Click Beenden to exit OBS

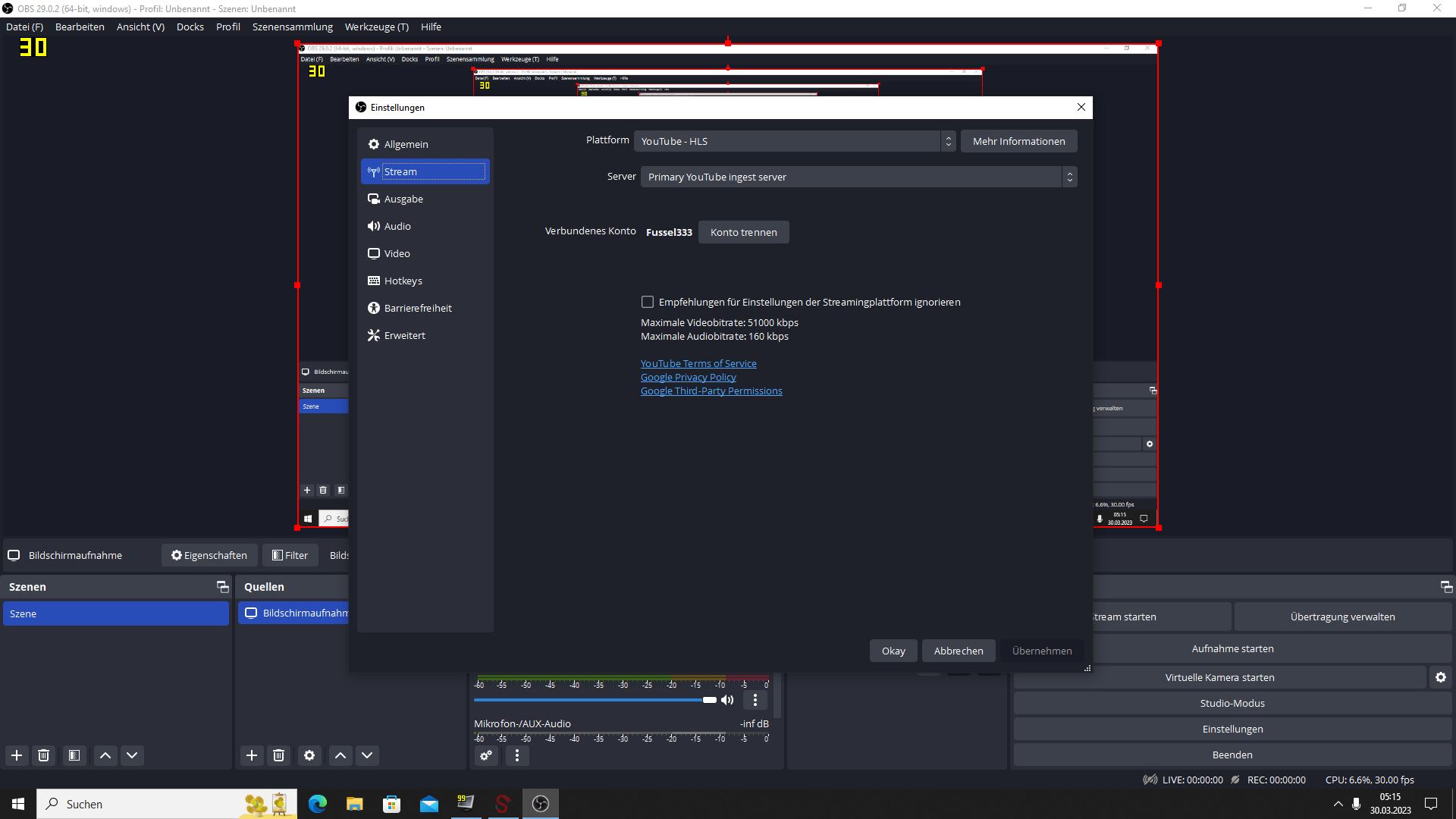click(x=1232, y=755)
